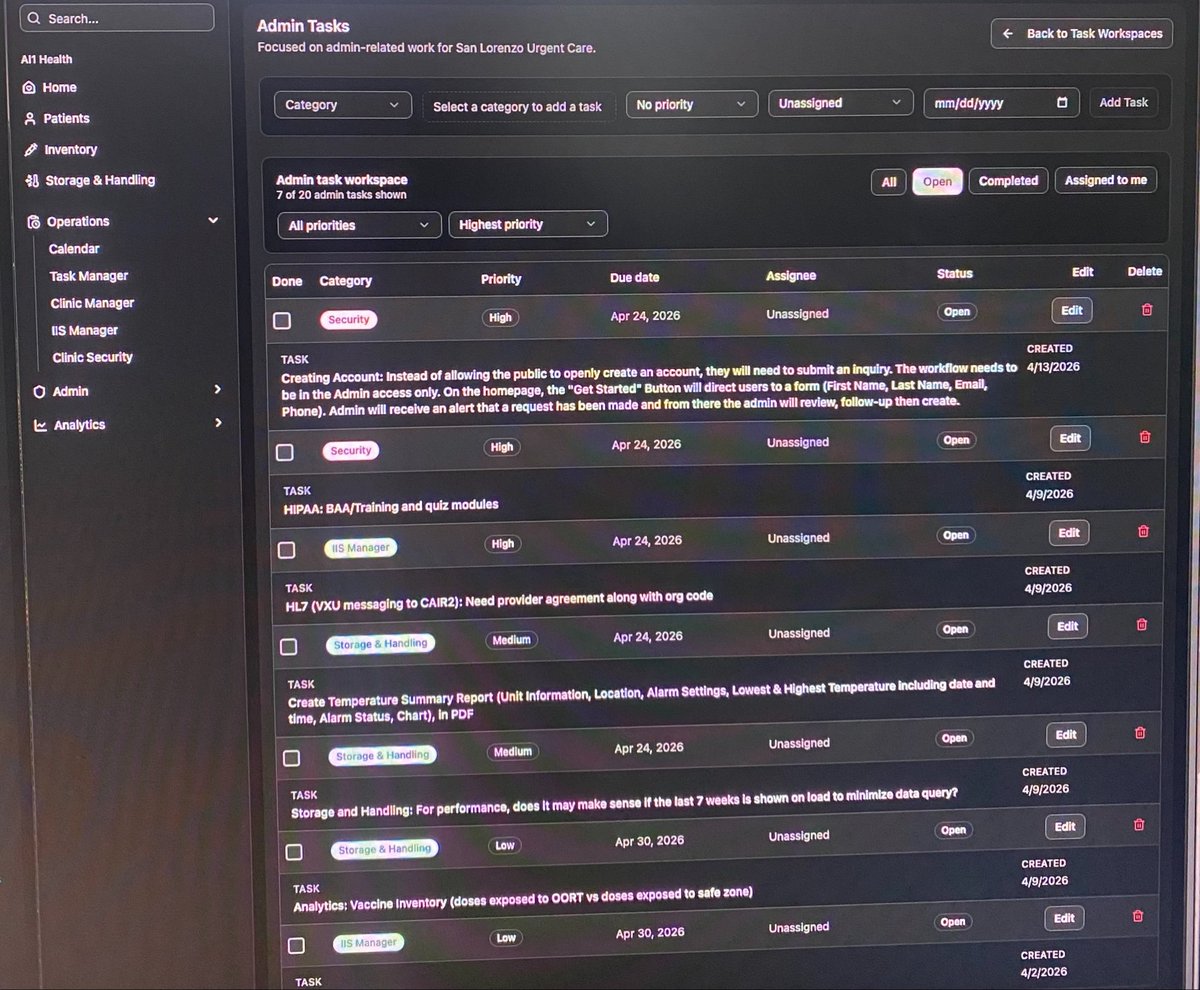1200x990 pixels.
Task: Edit the Temperature Summary Report task
Action: click(x=1067, y=626)
